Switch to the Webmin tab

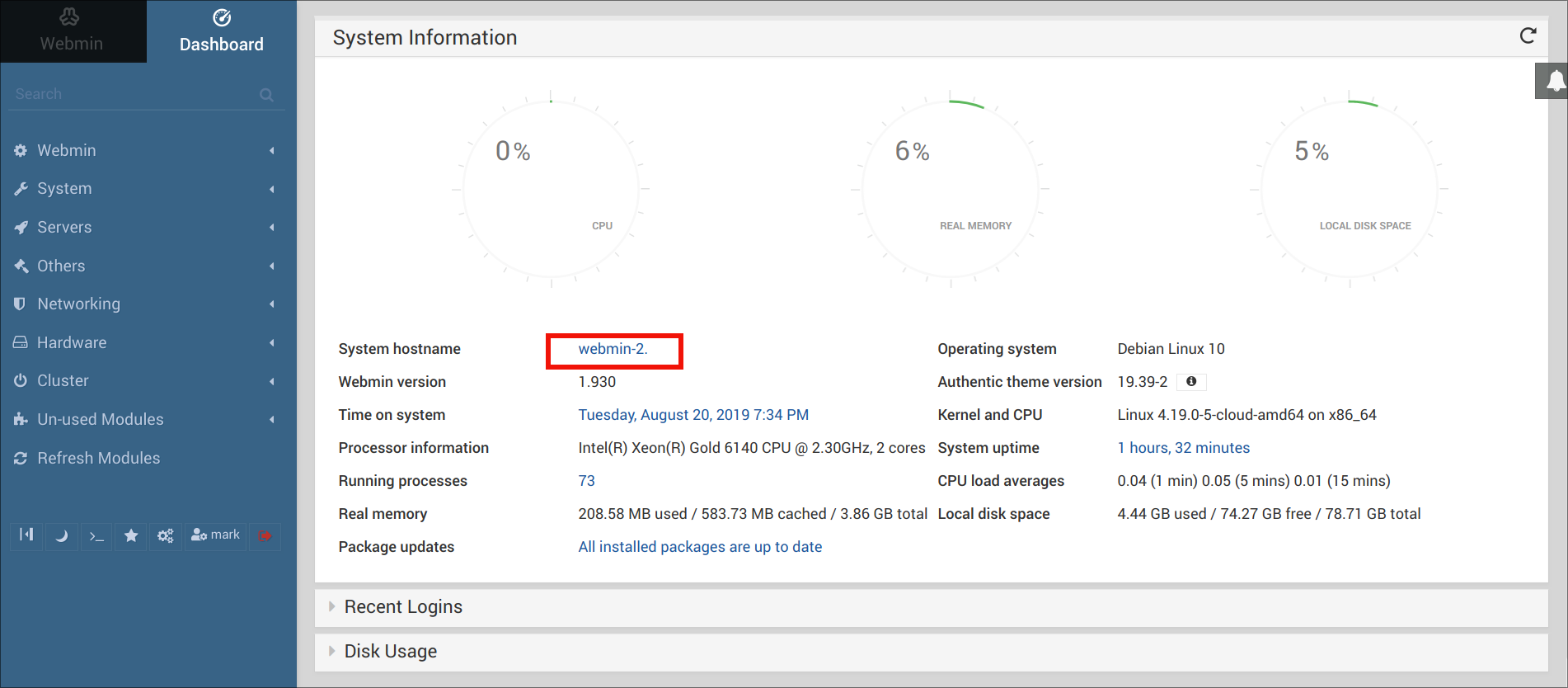pyautogui.click(x=73, y=31)
